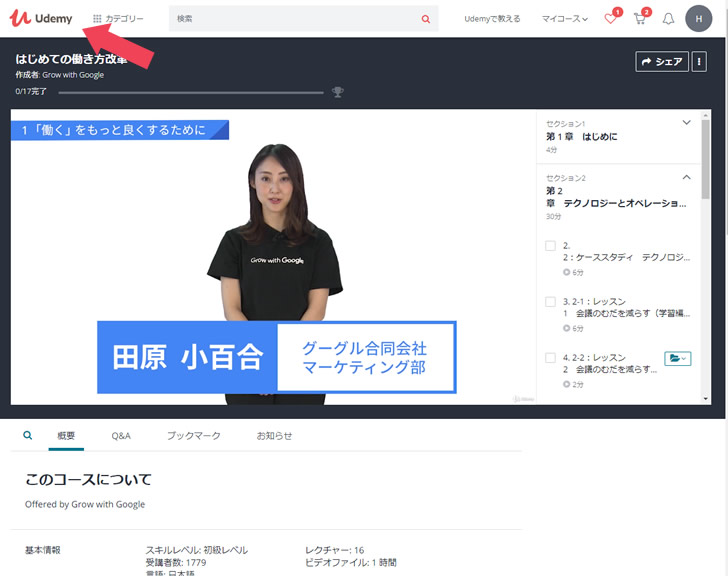Click the 0/17完了 progress label
This screenshot has height=576, width=728.
pos(31,91)
